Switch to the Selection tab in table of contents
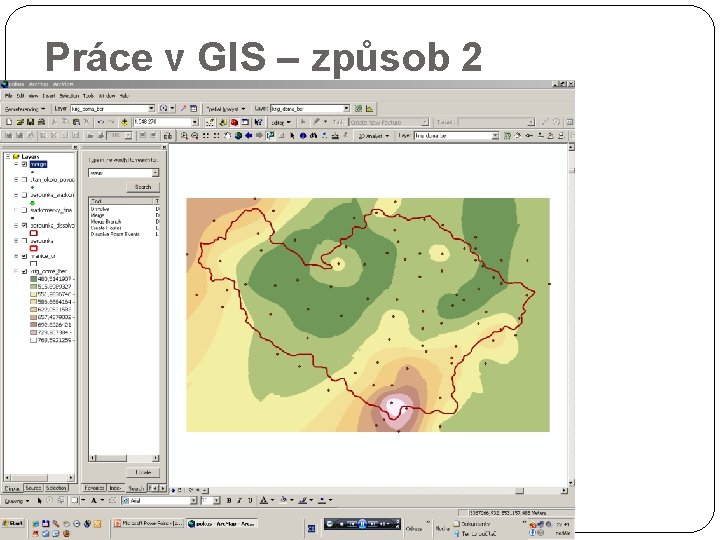This screenshot has height=540, width=720. click(56, 488)
